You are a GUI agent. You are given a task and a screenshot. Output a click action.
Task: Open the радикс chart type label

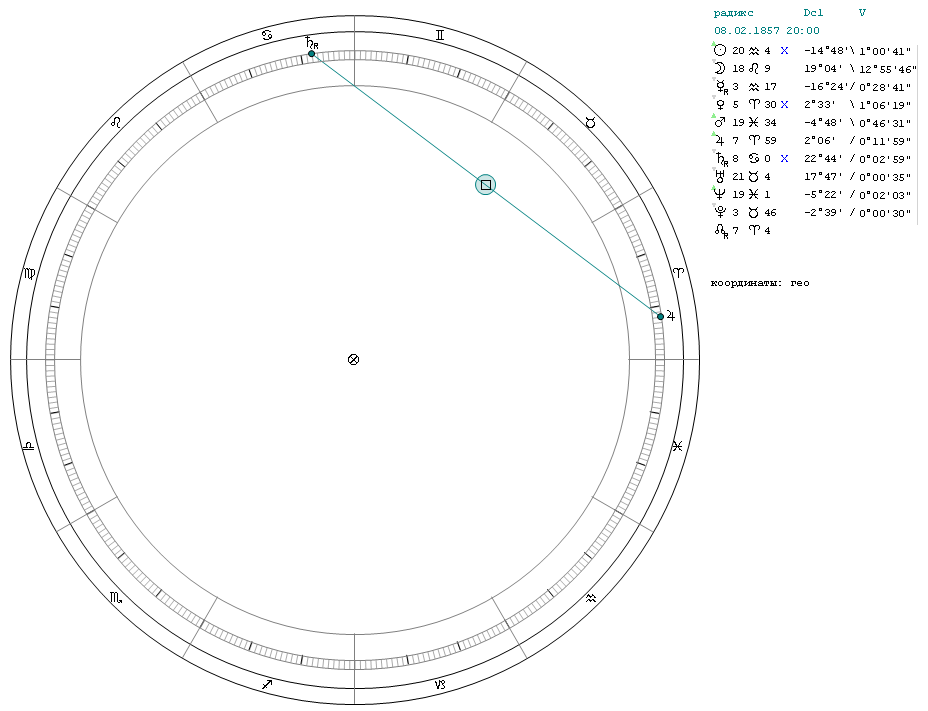[x=733, y=13]
